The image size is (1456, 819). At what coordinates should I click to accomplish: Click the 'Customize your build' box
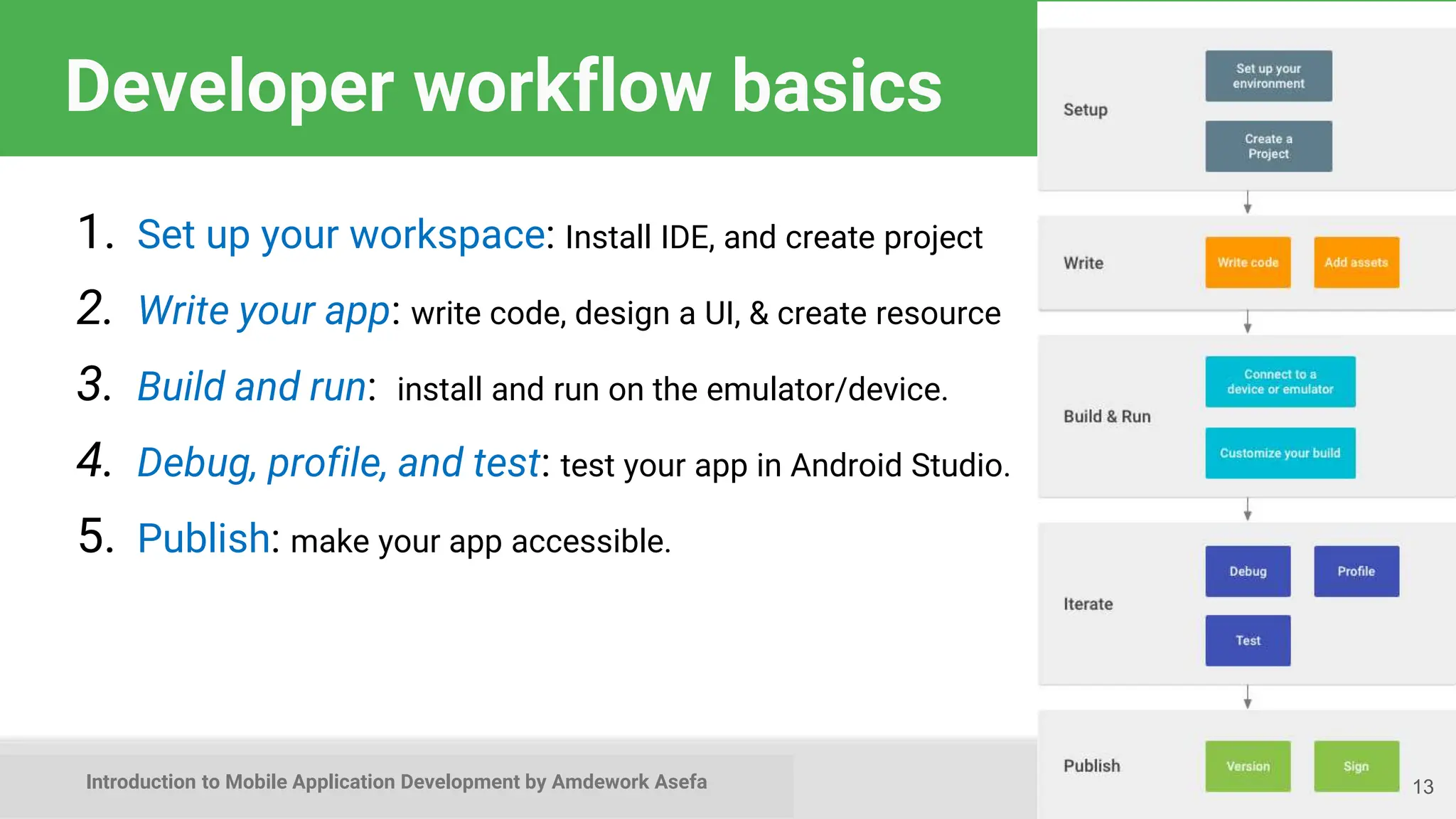(x=1280, y=453)
